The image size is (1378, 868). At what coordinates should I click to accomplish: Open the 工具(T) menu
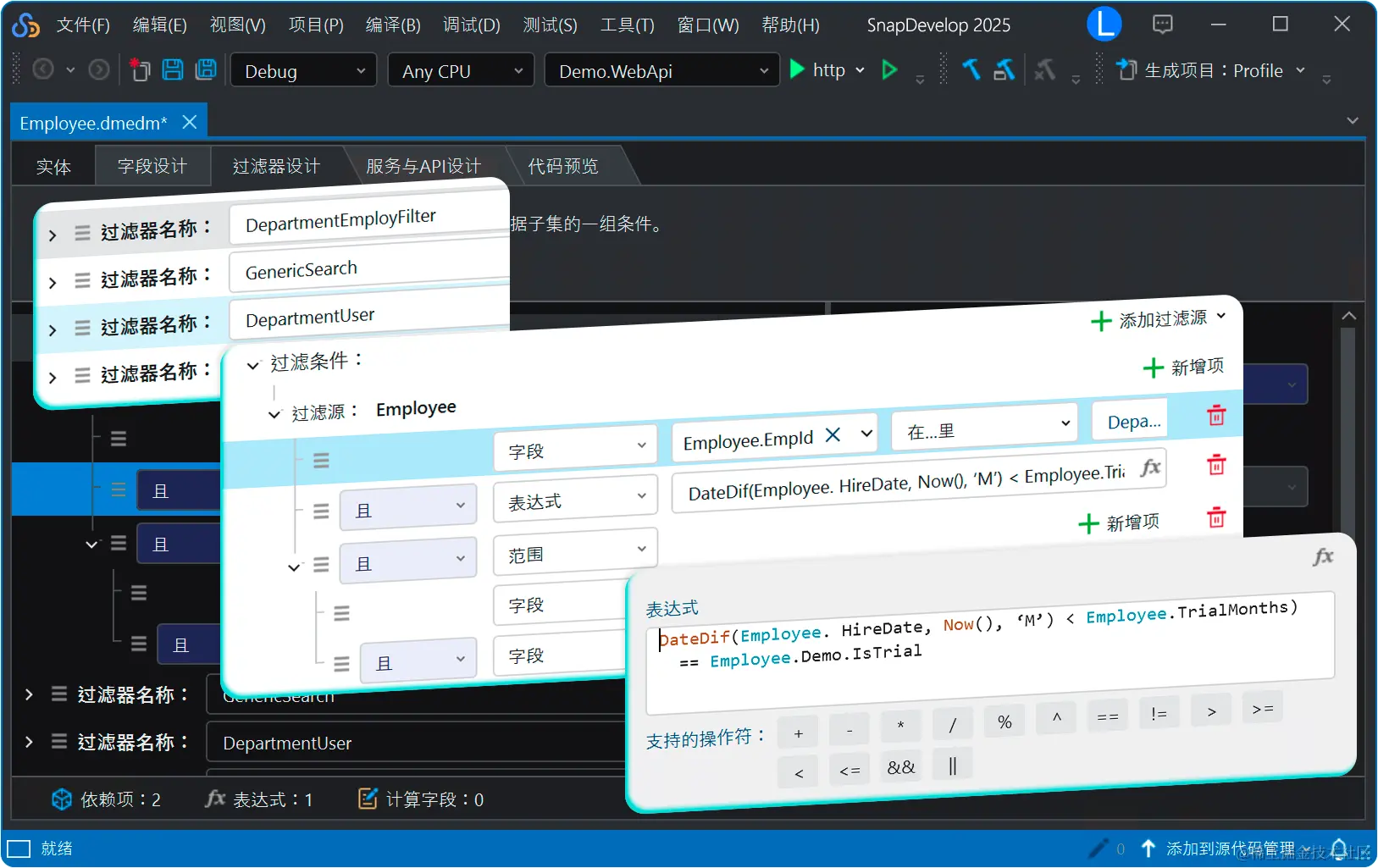626,25
